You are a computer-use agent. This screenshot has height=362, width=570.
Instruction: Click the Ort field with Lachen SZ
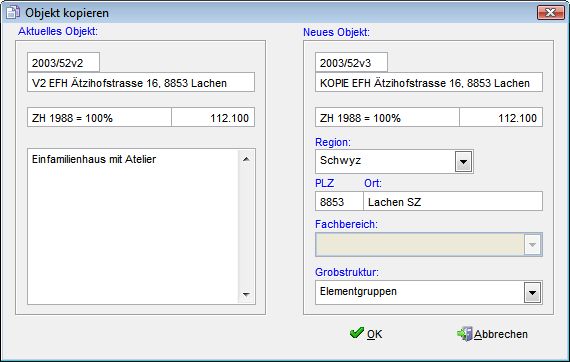point(453,201)
